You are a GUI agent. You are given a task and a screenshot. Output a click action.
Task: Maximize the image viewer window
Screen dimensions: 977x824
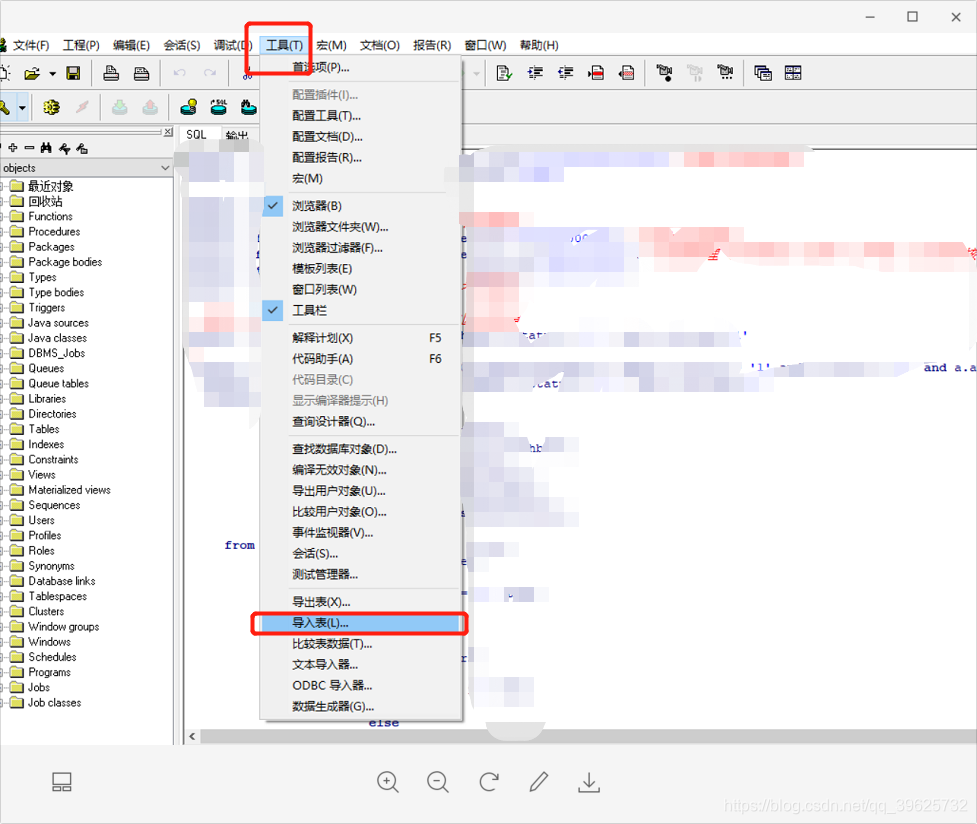912,17
